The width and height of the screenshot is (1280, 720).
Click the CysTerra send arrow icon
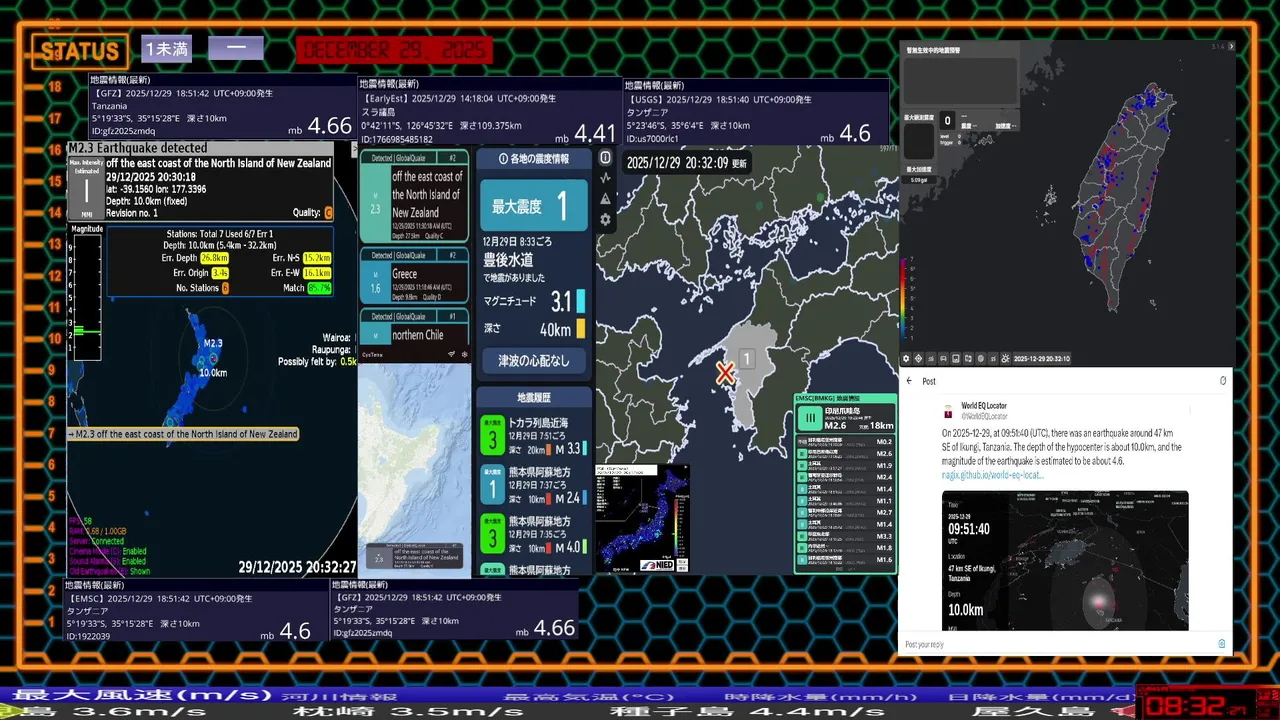(x=451, y=354)
